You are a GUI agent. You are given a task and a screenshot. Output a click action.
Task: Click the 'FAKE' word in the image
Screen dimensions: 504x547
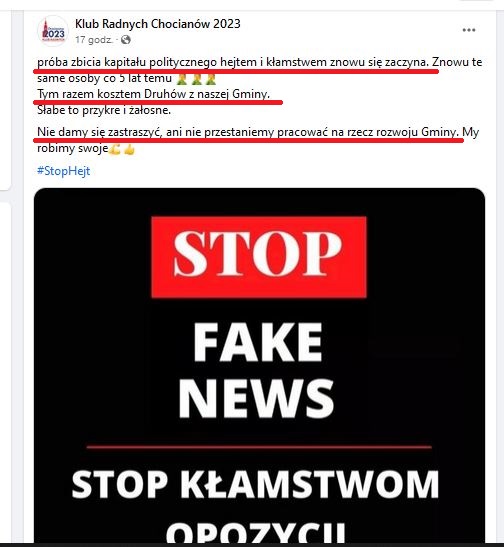258,342
